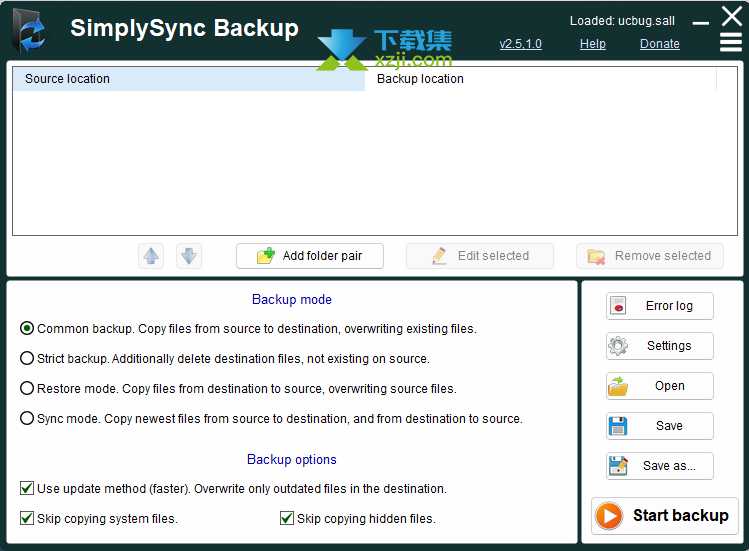This screenshot has width=749, height=551.
Task: Open the Help link
Action: click(592, 44)
